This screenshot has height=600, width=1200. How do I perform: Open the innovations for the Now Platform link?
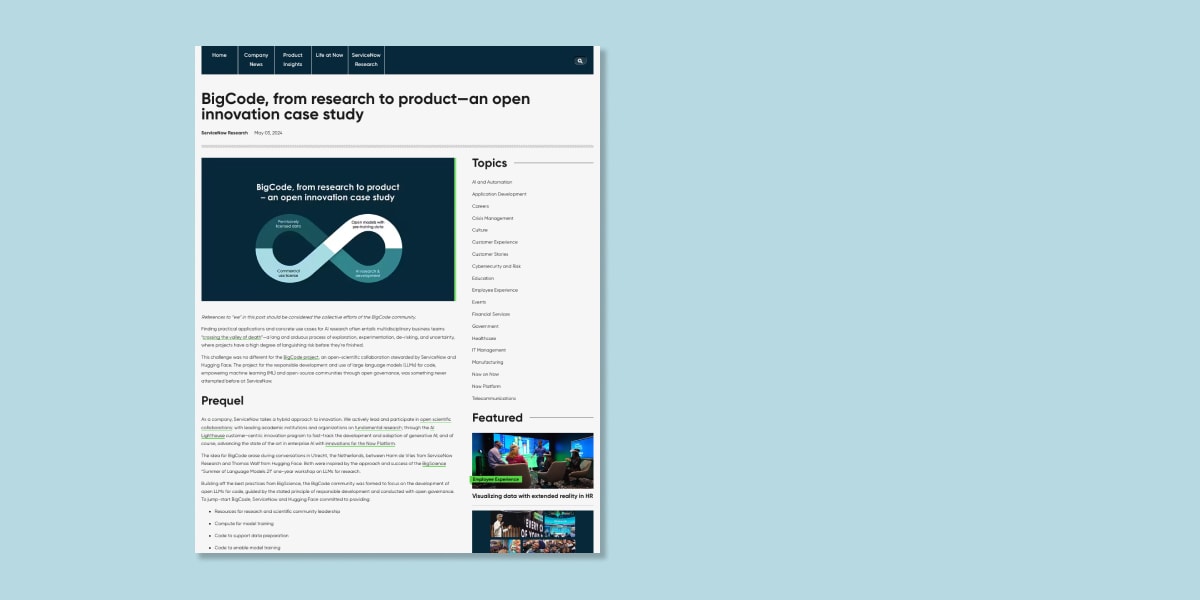359,443
